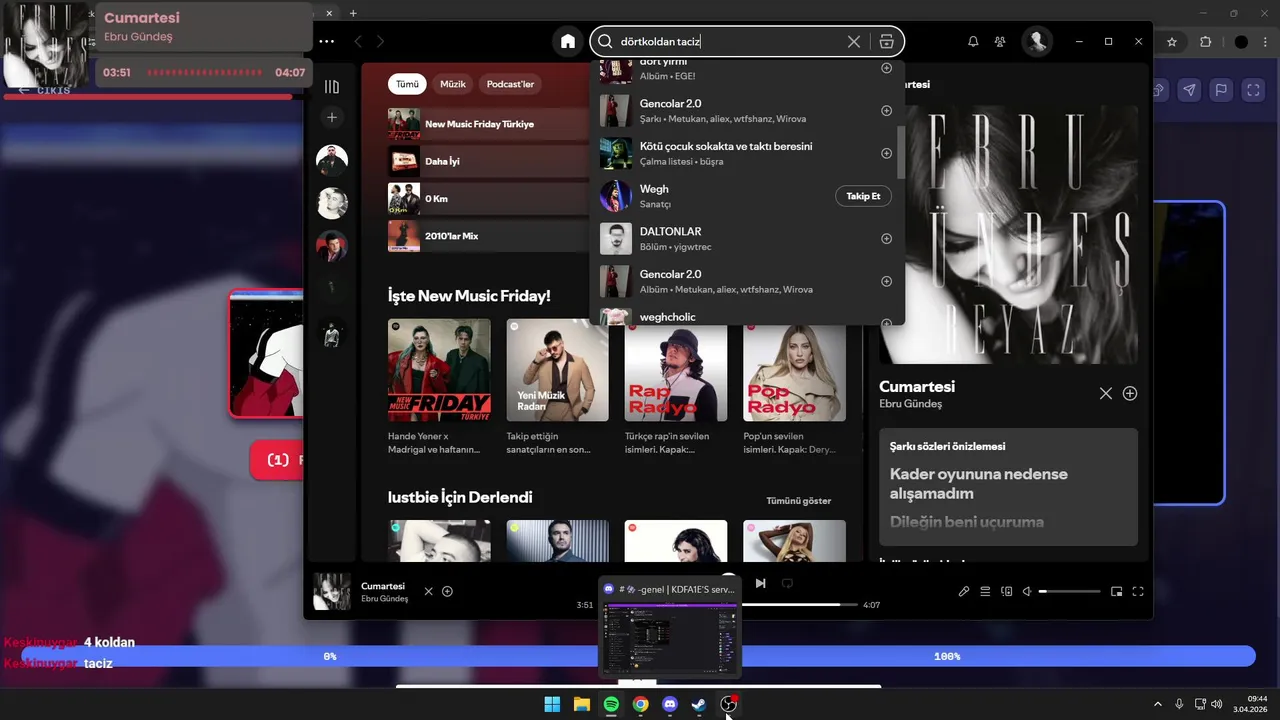The image size is (1280, 720).
Task: Adjust the Spotify volume slider
Action: pos(1069,591)
